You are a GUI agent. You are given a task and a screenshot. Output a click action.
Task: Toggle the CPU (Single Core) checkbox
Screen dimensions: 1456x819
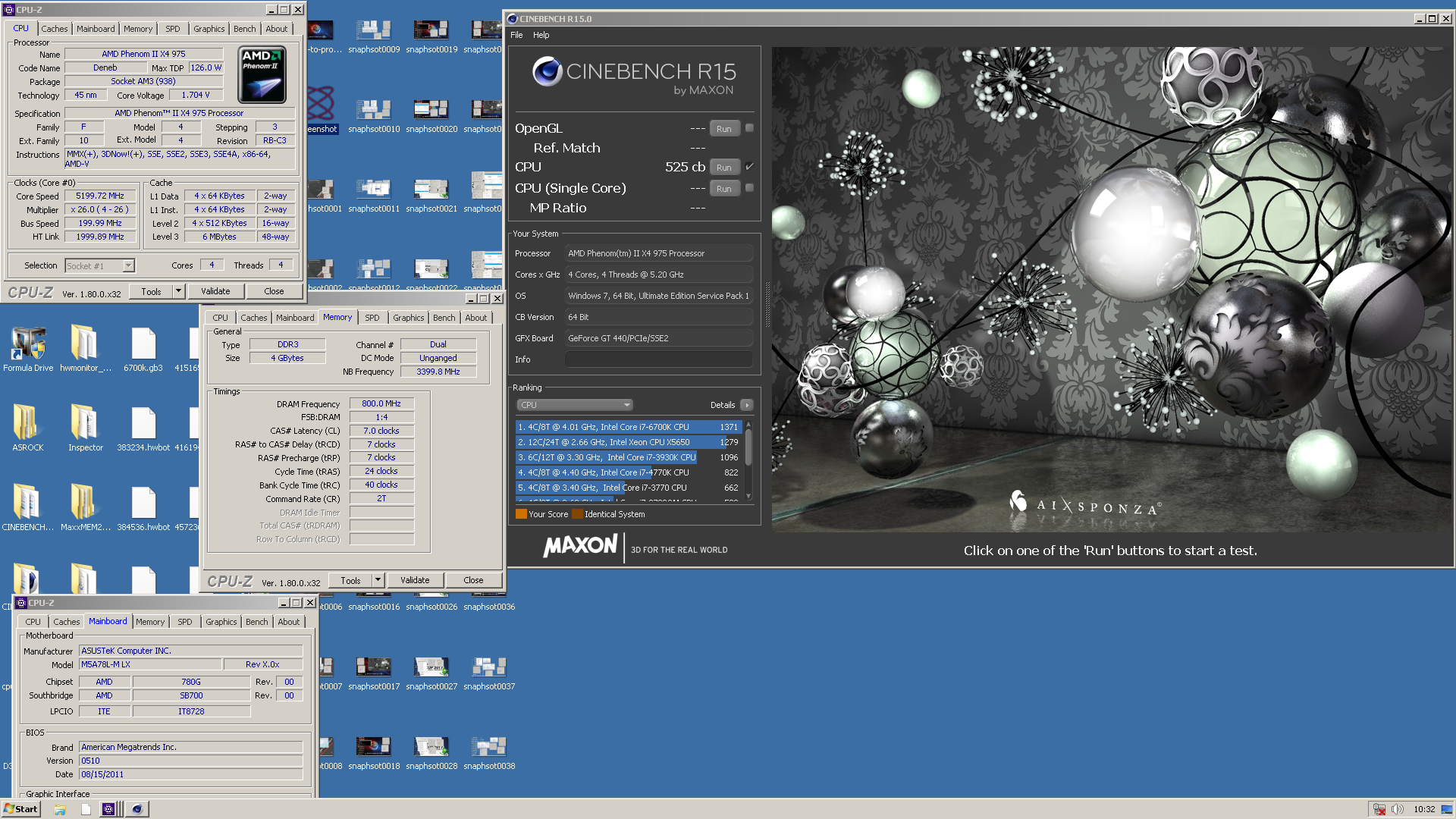pos(749,187)
